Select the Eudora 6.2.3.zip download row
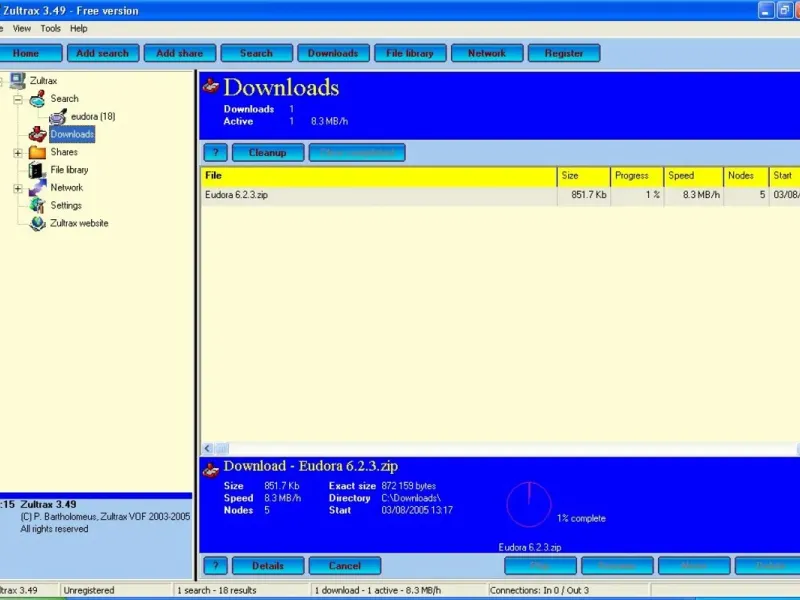 [x=236, y=196]
